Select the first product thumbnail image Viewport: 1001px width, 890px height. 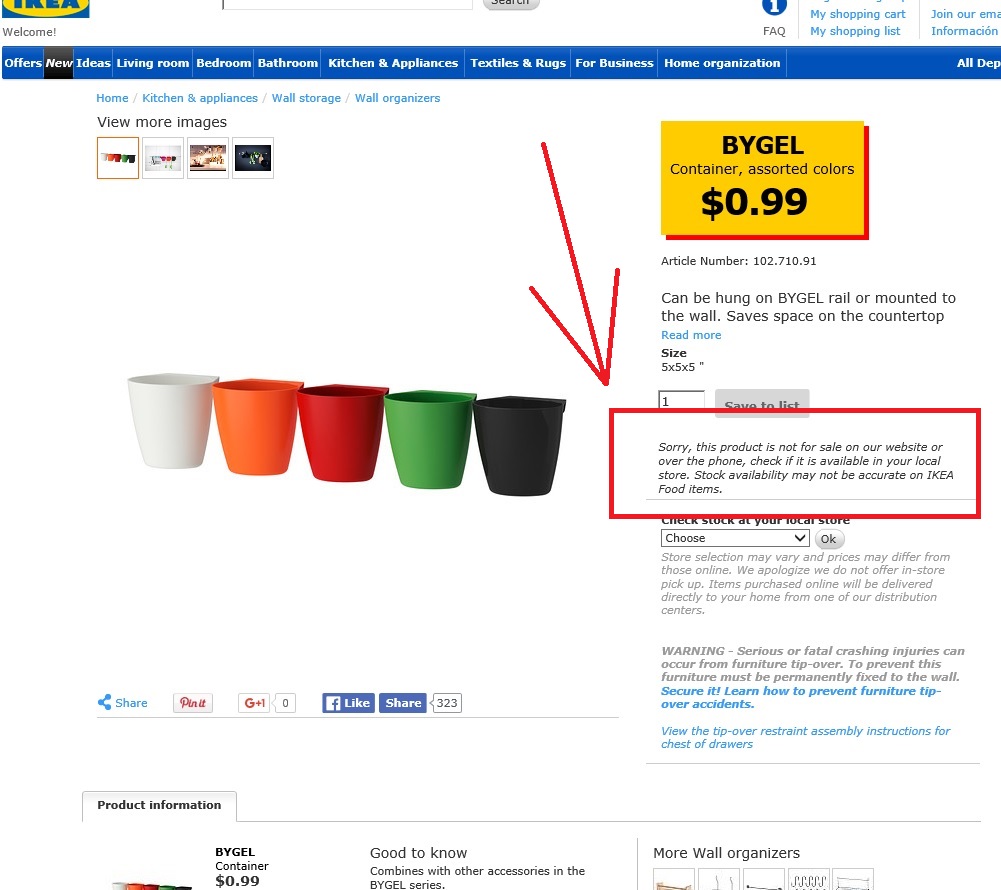click(x=117, y=158)
